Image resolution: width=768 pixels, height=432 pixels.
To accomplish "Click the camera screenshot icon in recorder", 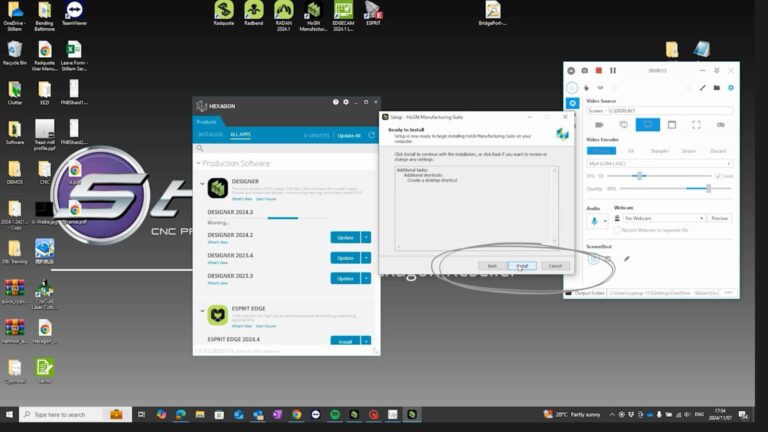I will tap(585, 70).
